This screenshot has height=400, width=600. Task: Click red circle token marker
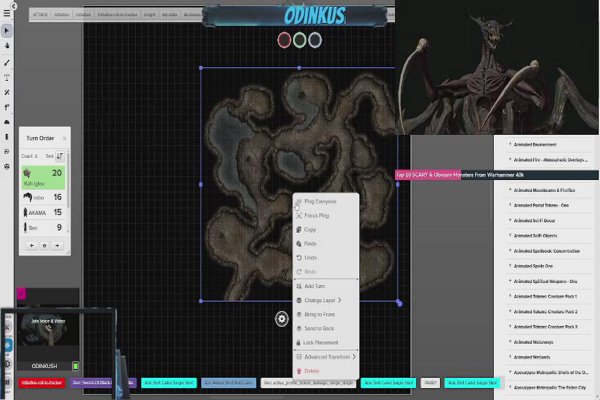click(x=284, y=40)
